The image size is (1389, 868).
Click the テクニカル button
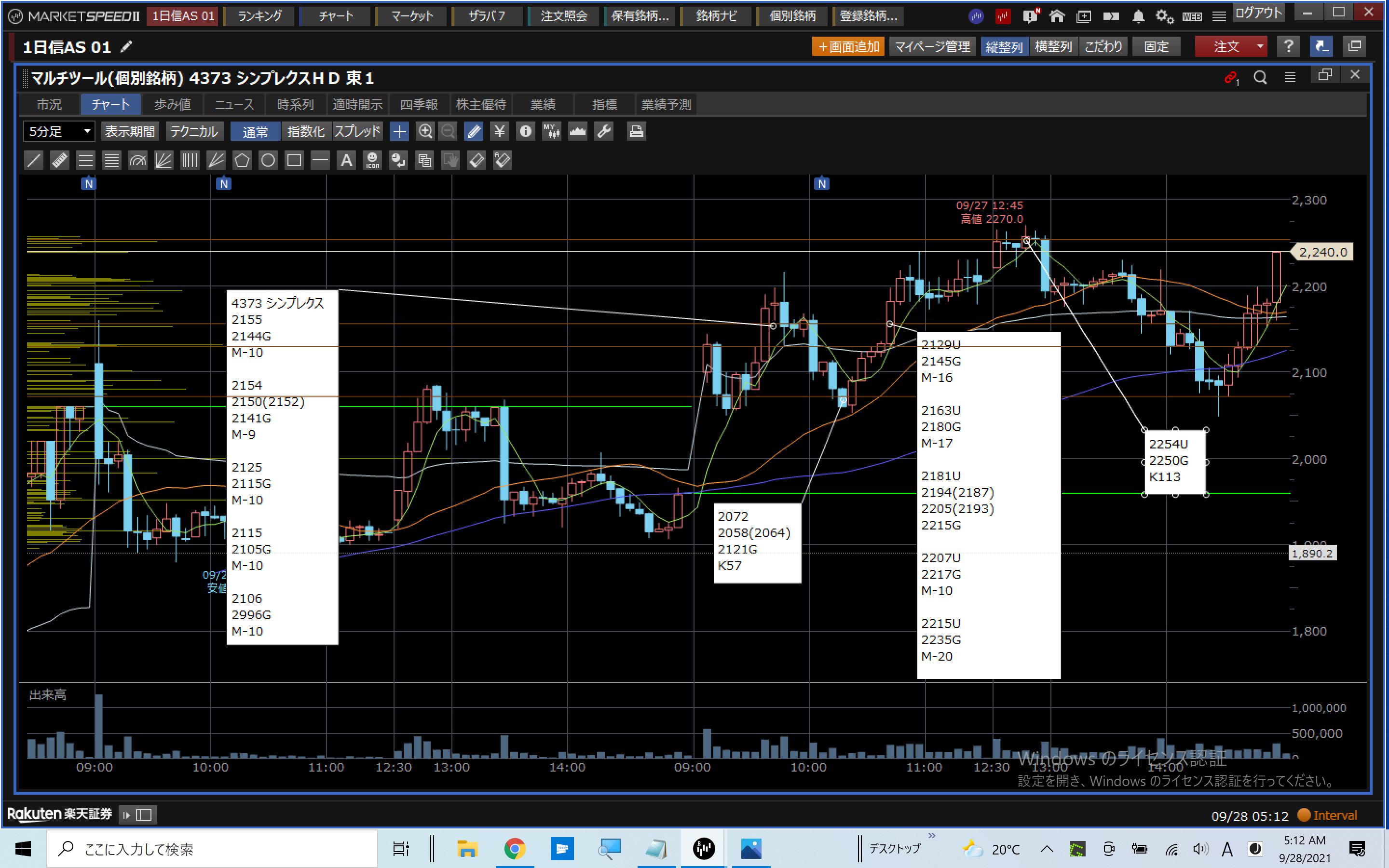pos(194,132)
